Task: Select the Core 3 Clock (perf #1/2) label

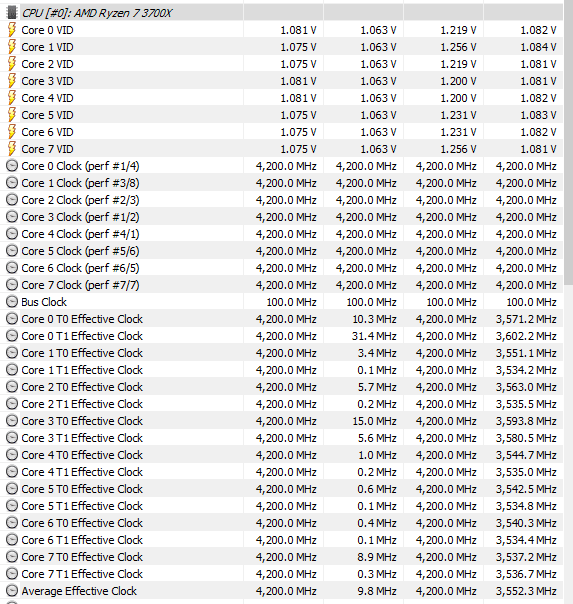Action: click(80, 217)
